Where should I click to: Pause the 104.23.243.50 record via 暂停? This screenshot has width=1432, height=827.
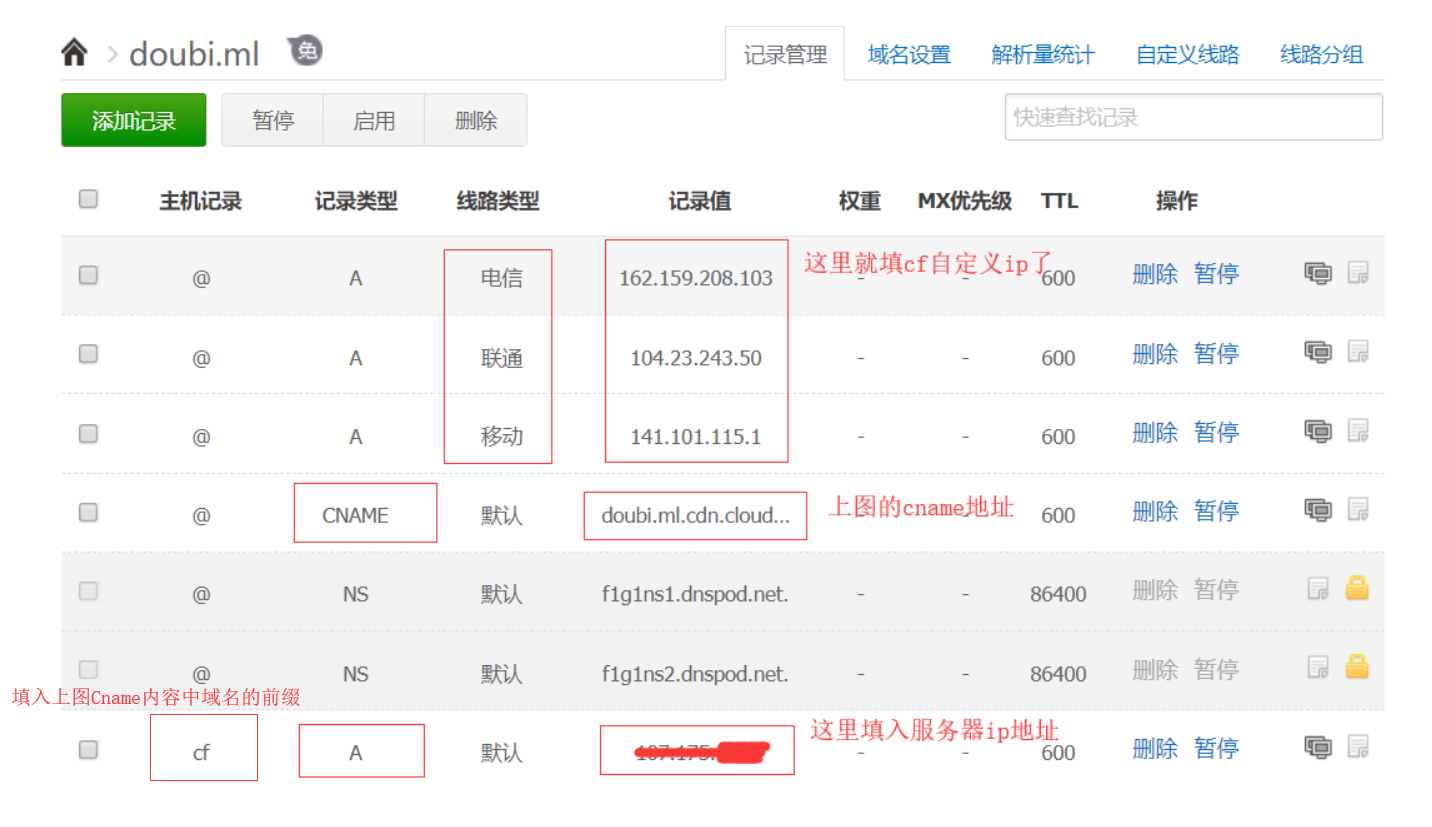click(1216, 352)
